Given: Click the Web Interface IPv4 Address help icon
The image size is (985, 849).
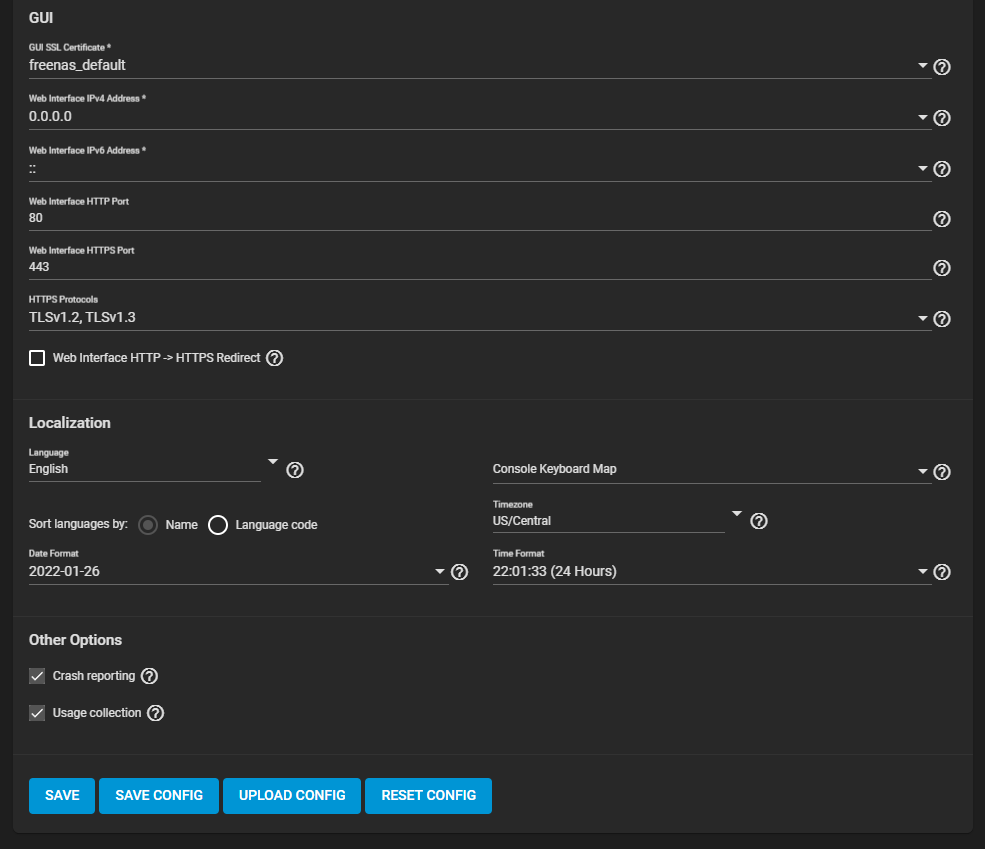Looking at the screenshot, I should pos(941,118).
